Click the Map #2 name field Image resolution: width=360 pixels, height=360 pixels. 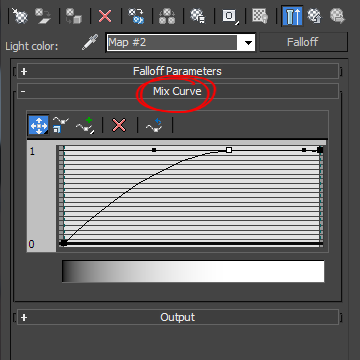(172, 42)
